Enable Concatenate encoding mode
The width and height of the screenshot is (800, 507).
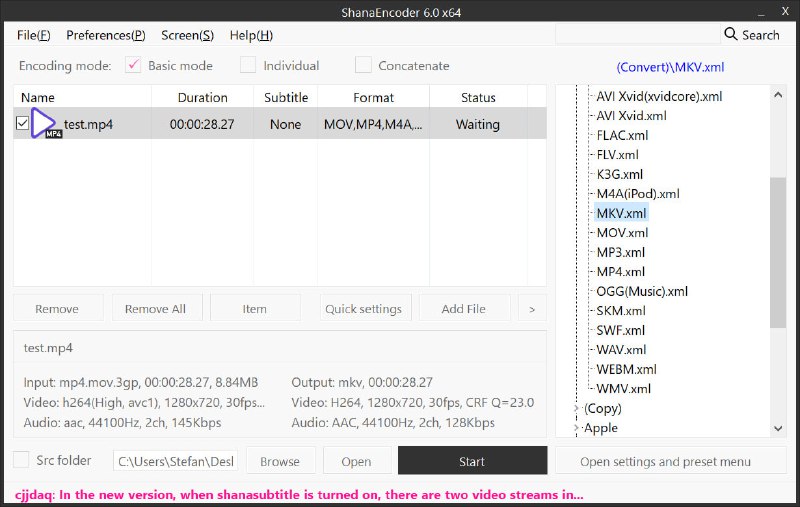[363, 66]
